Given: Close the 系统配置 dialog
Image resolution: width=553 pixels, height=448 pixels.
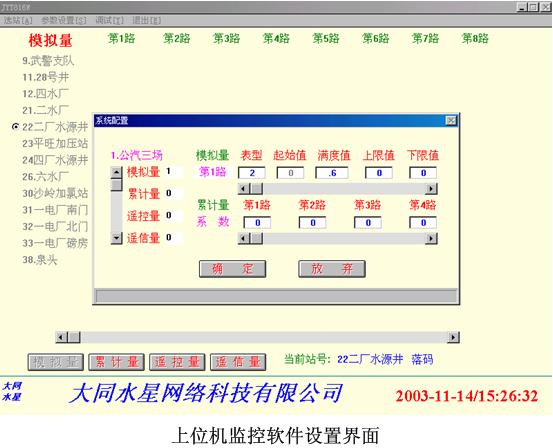Looking at the screenshot, I should [x=451, y=121].
